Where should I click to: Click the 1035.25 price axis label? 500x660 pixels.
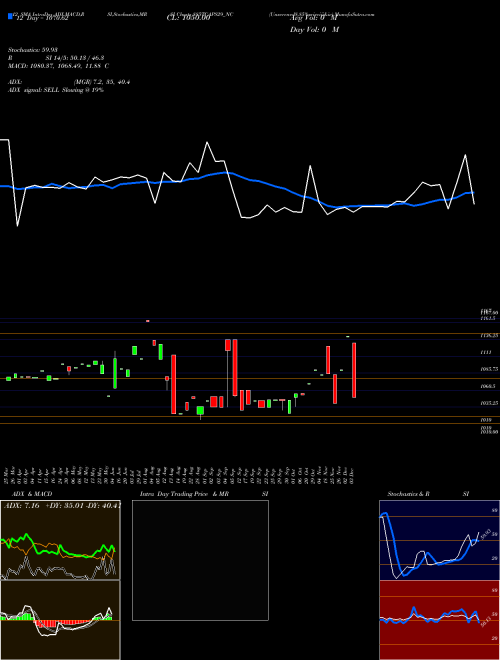point(489,403)
